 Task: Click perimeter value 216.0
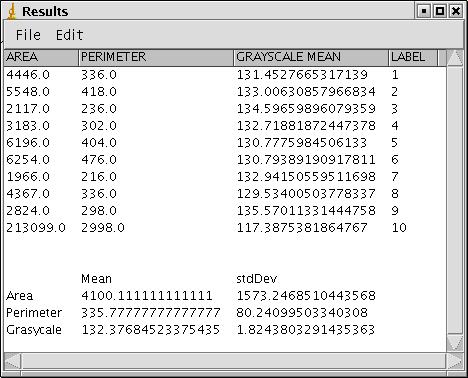click(99, 177)
